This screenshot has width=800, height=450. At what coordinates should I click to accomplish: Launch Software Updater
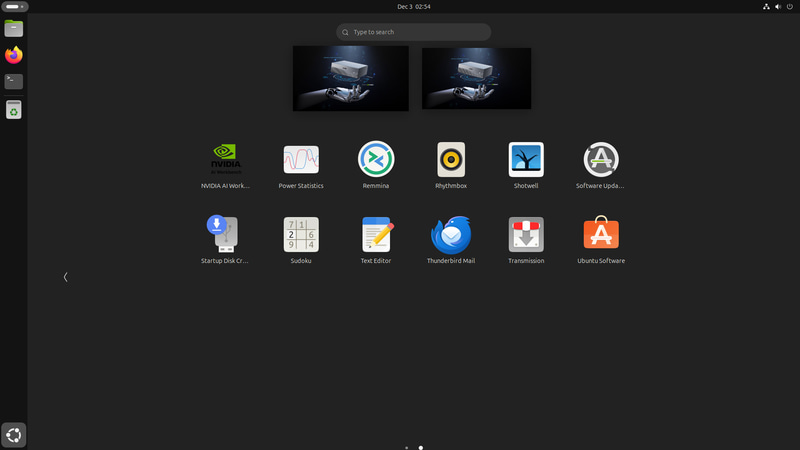pos(601,165)
